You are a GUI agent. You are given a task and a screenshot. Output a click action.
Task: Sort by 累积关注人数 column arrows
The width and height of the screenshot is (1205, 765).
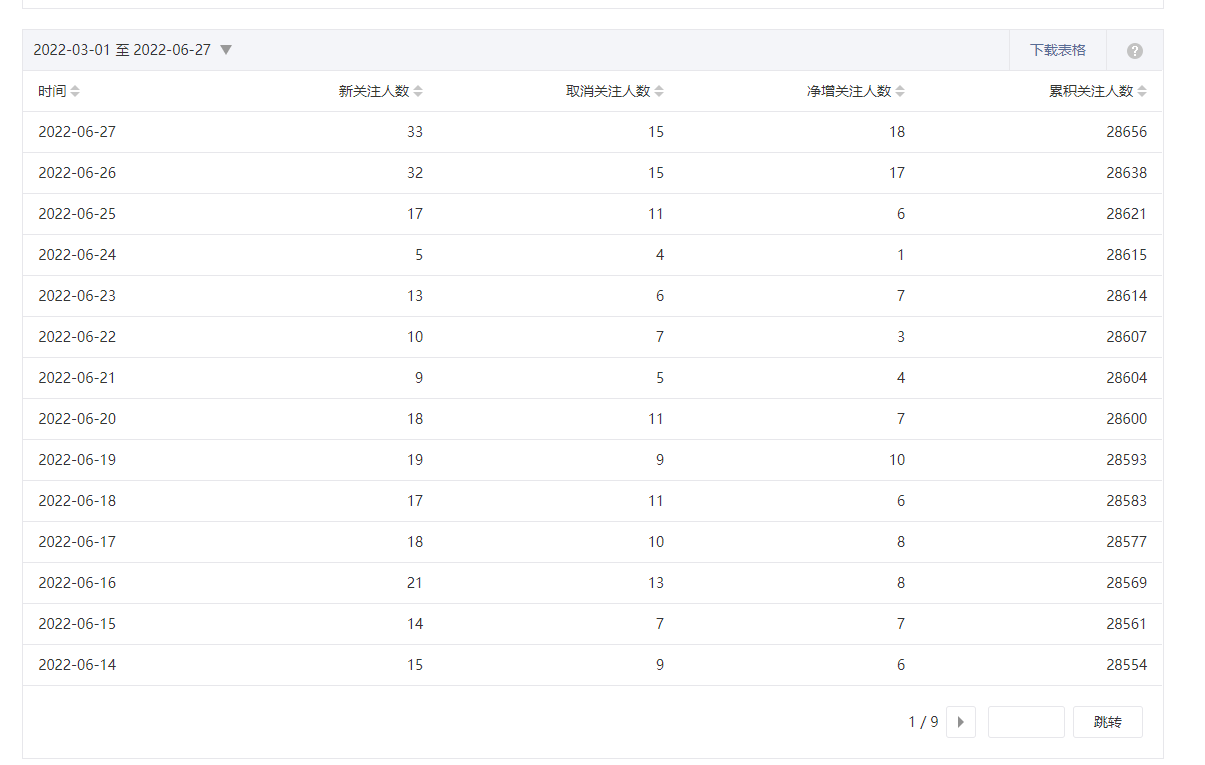pos(1142,91)
